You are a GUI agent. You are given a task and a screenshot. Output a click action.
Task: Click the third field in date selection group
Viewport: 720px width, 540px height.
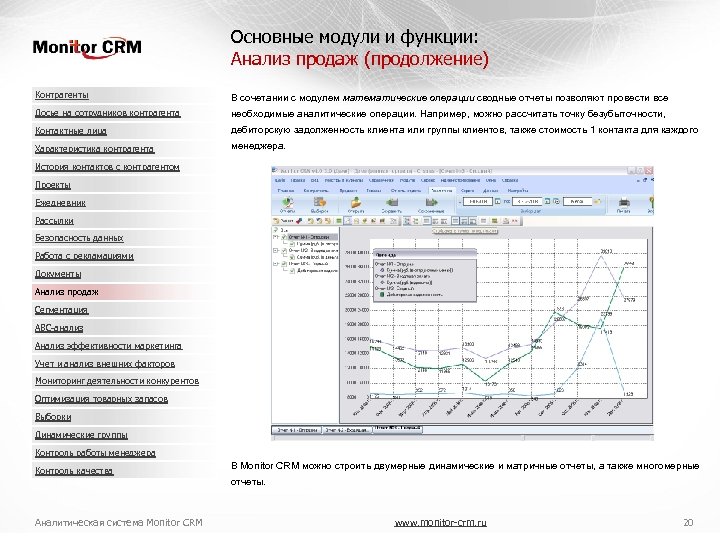pyautogui.click(x=577, y=201)
